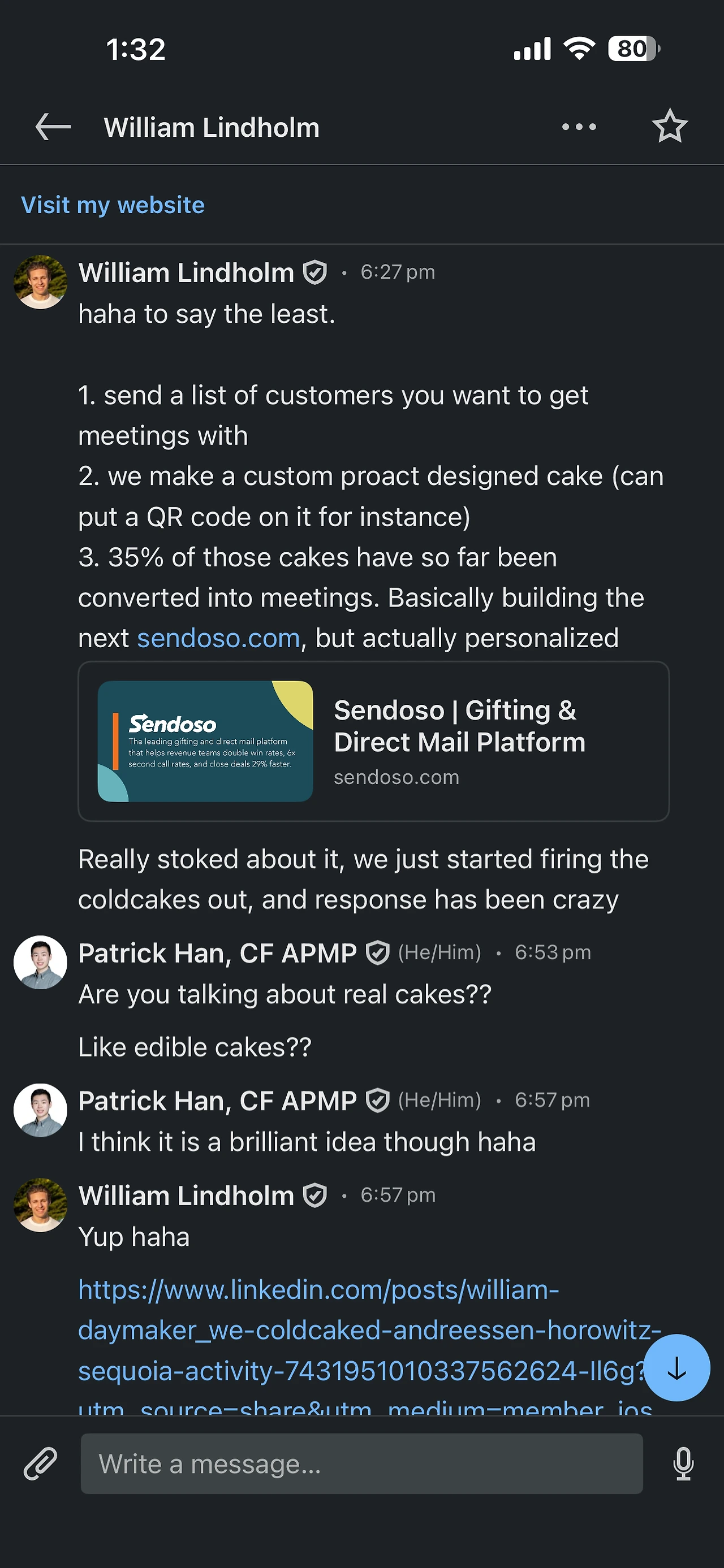The height and width of the screenshot is (1568, 724).
Task: Star this conversation
Action: [669, 127]
